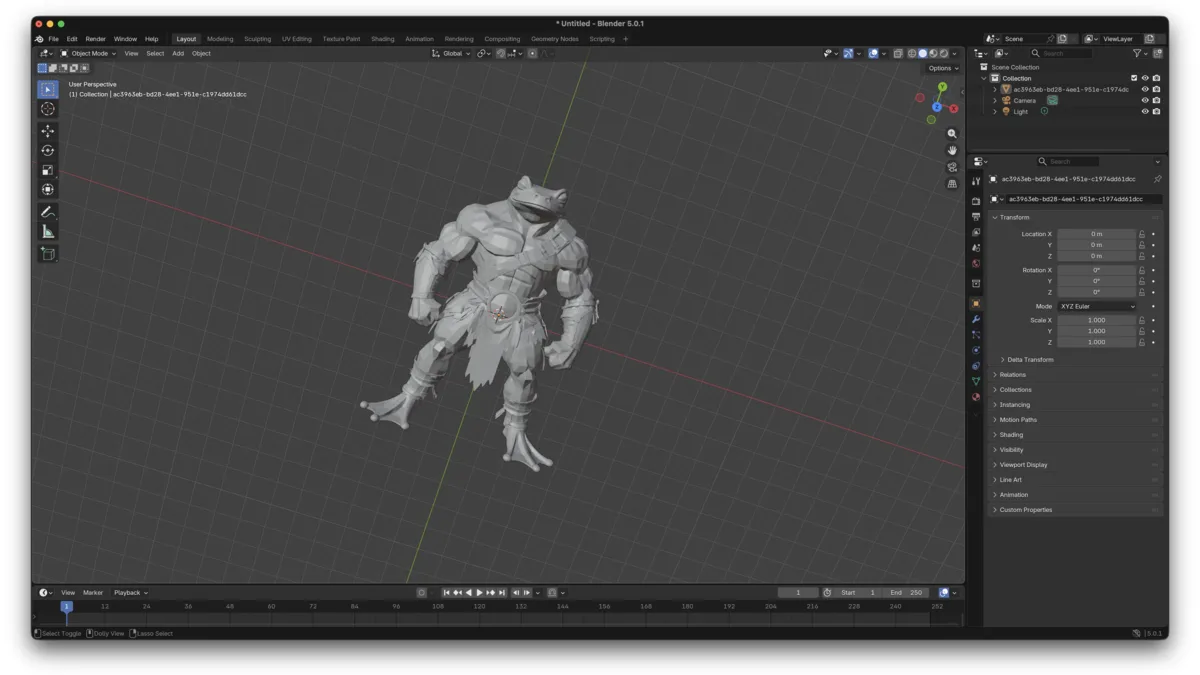Select the Measure tool
Image resolution: width=1200 pixels, height=675 pixels.
tap(48, 231)
